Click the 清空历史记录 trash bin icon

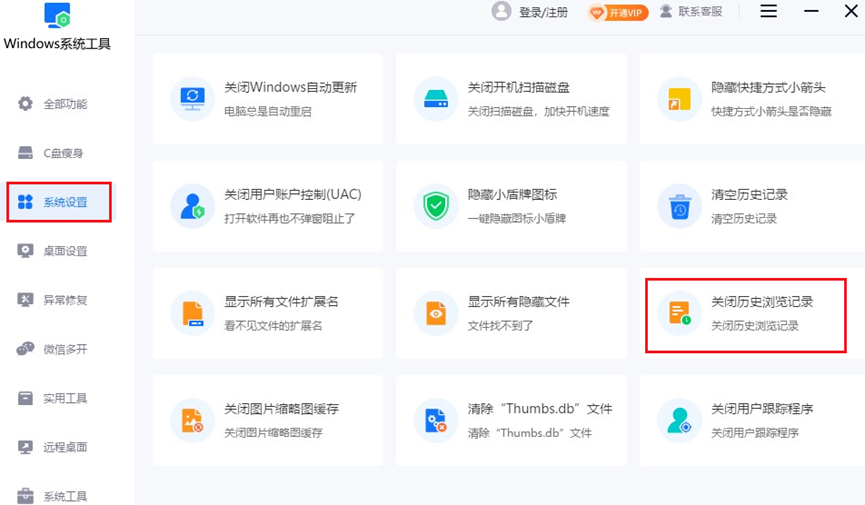pyautogui.click(x=680, y=206)
